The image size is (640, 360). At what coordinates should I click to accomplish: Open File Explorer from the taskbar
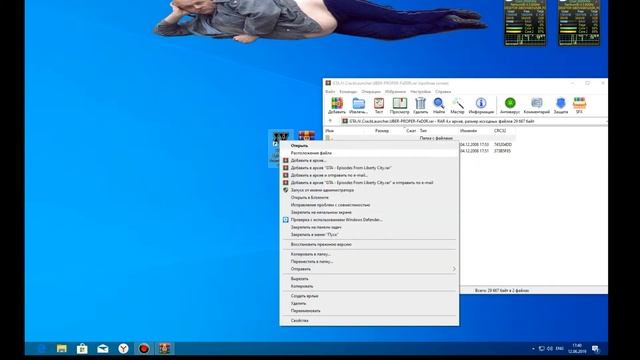pos(62,349)
